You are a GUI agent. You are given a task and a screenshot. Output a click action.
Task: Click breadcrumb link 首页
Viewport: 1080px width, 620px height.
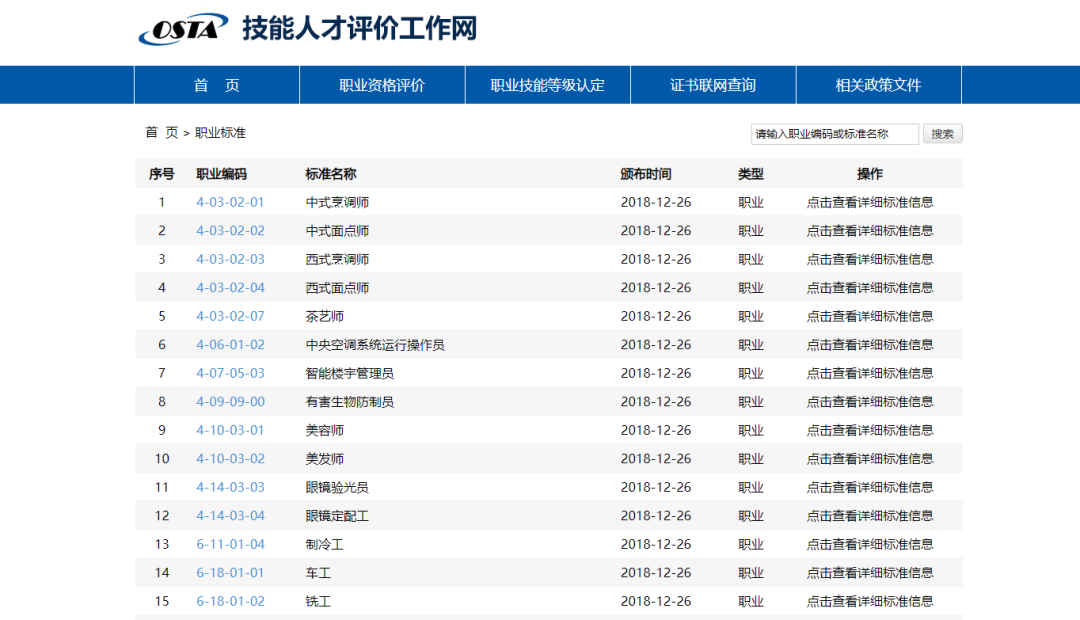coord(152,130)
